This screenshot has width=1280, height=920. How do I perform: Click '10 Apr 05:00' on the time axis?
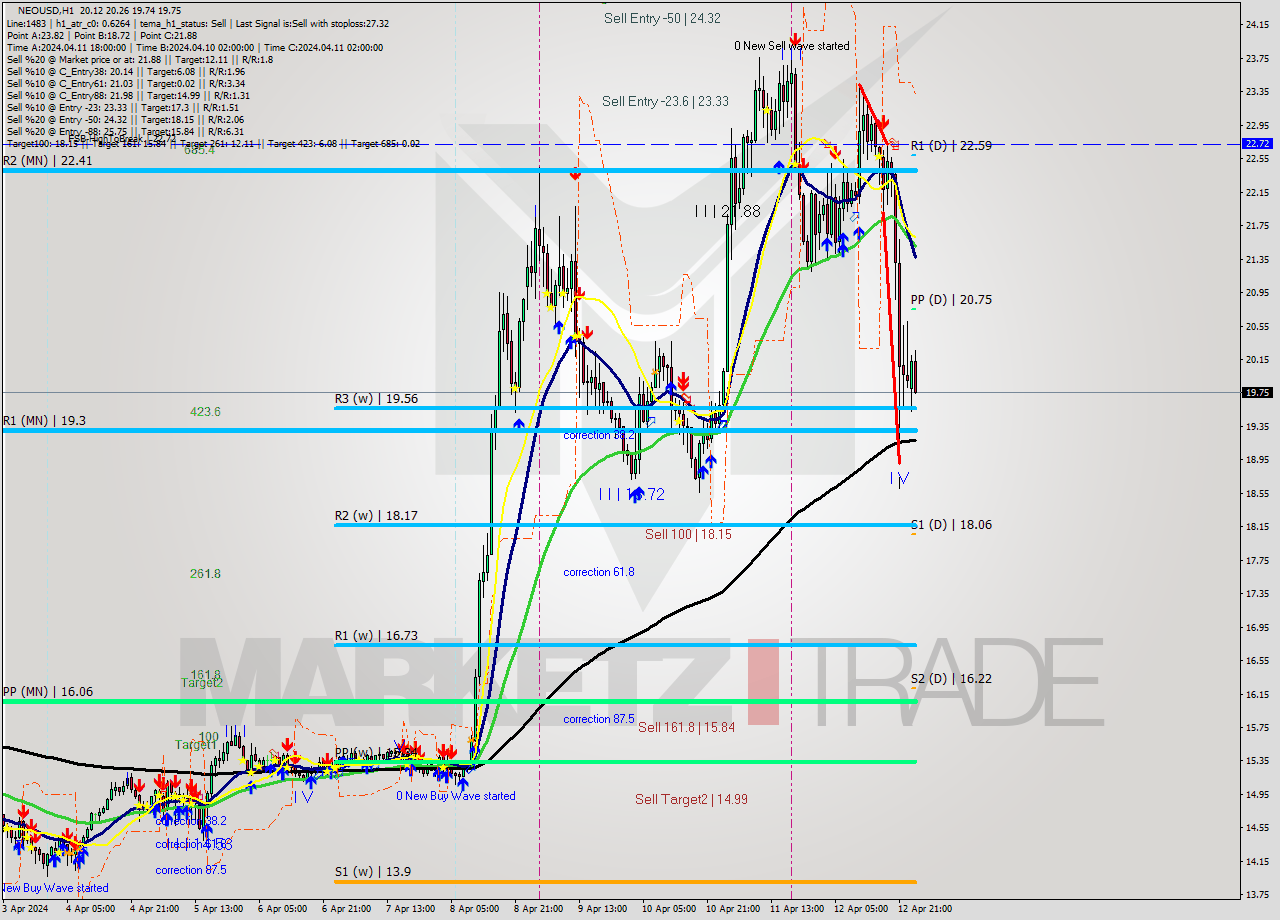[x=669, y=909]
